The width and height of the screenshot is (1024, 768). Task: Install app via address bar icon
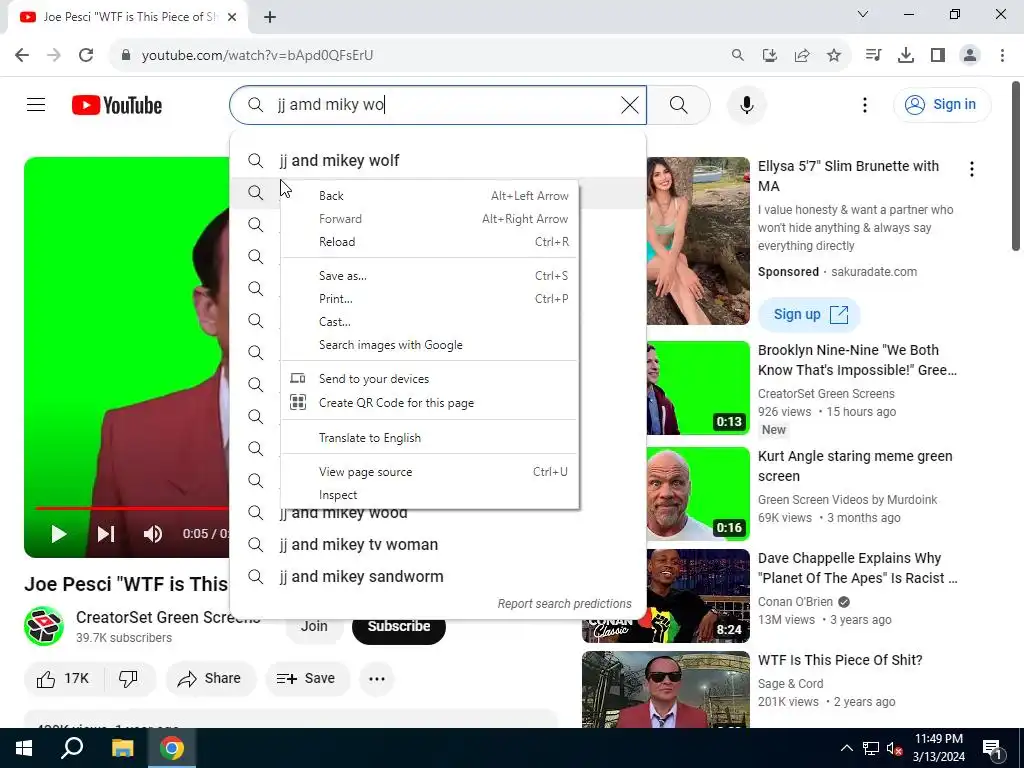pyautogui.click(x=769, y=55)
